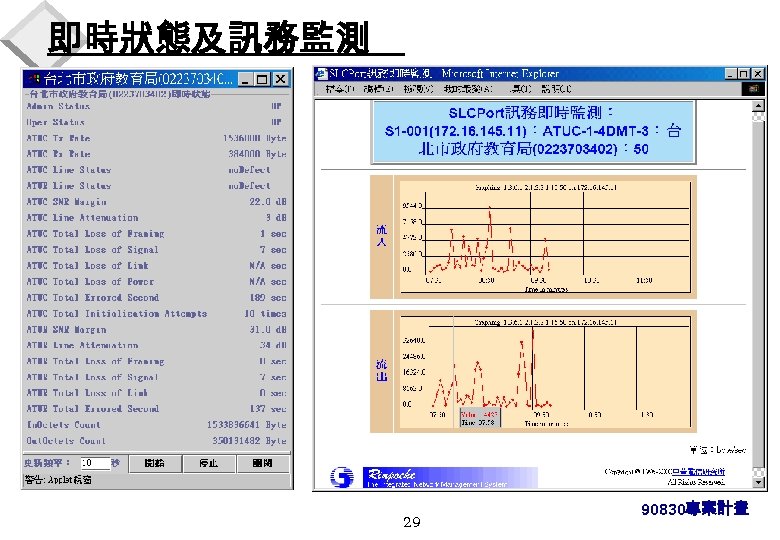Close the 台北市政府教育局 status window
The width and height of the screenshot is (780, 540).
280,79
